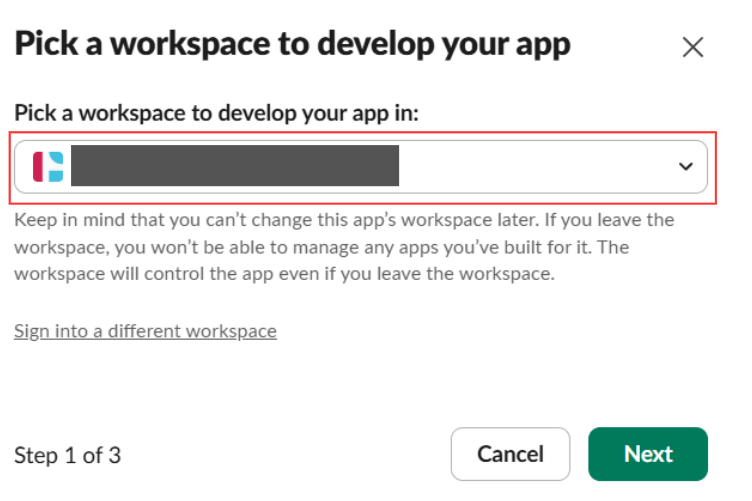This screenshot has height=501, width=752.
Task: Click the helper line starting 'workspace, you won't be able'
Action: click(x=321, y=246)
